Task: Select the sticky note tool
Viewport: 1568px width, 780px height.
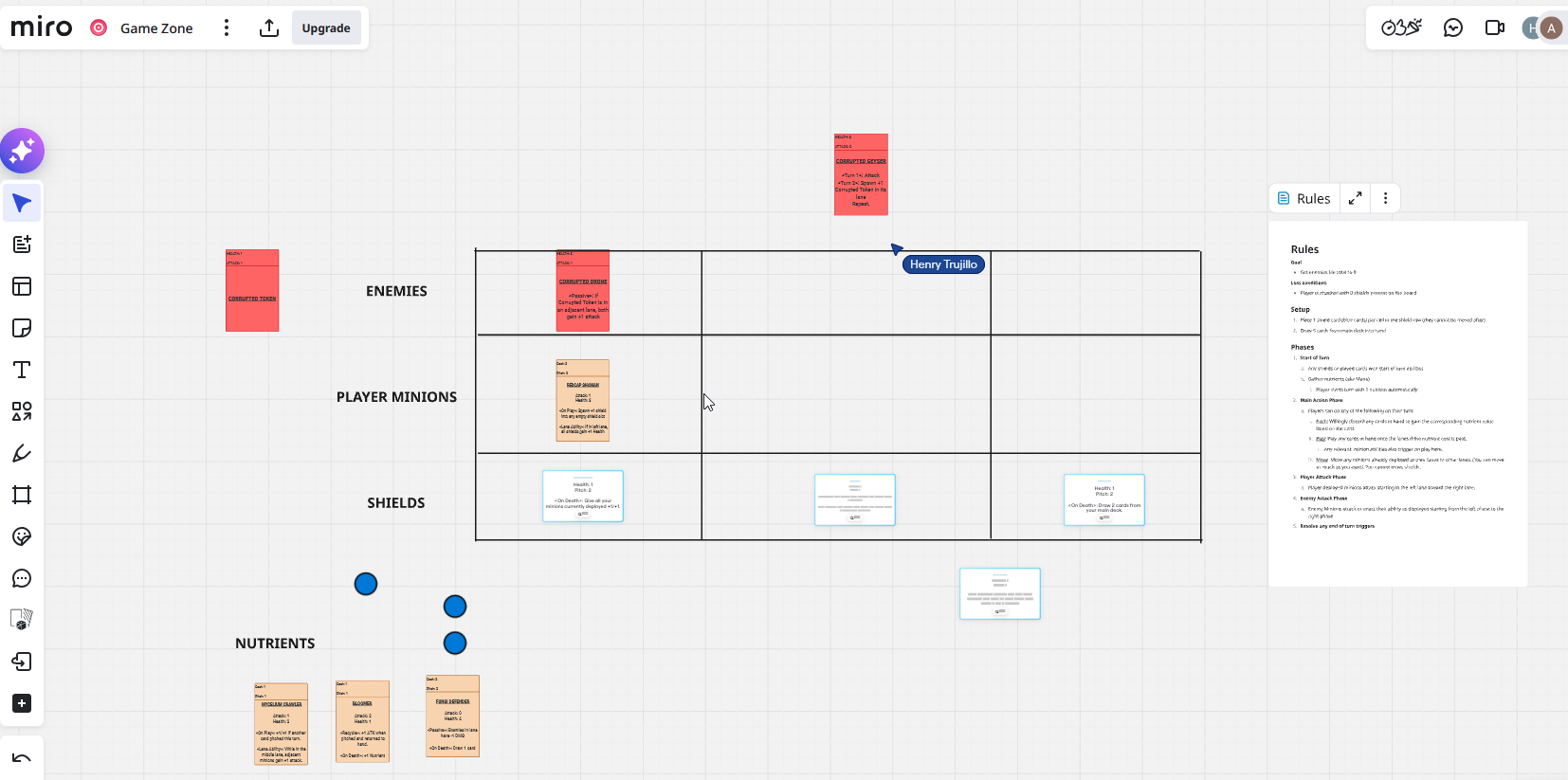Action: (22, 328)
